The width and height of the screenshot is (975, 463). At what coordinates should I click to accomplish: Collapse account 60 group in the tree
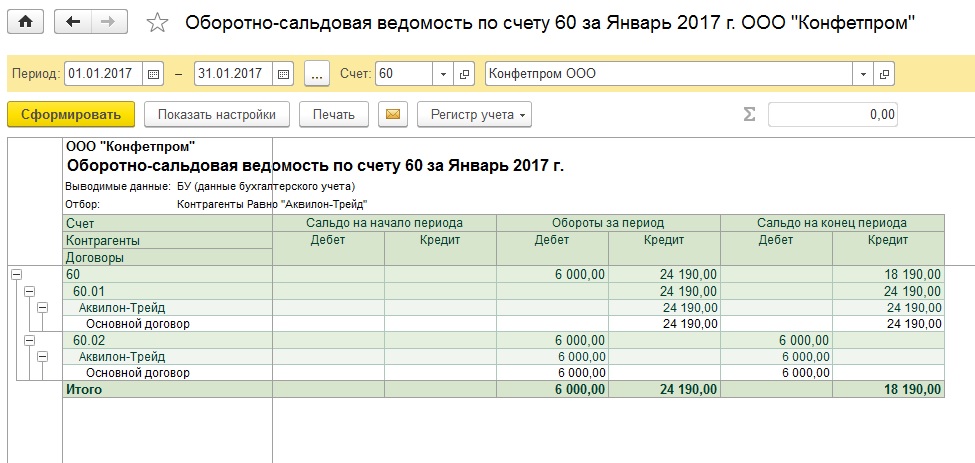click(16, 274)
